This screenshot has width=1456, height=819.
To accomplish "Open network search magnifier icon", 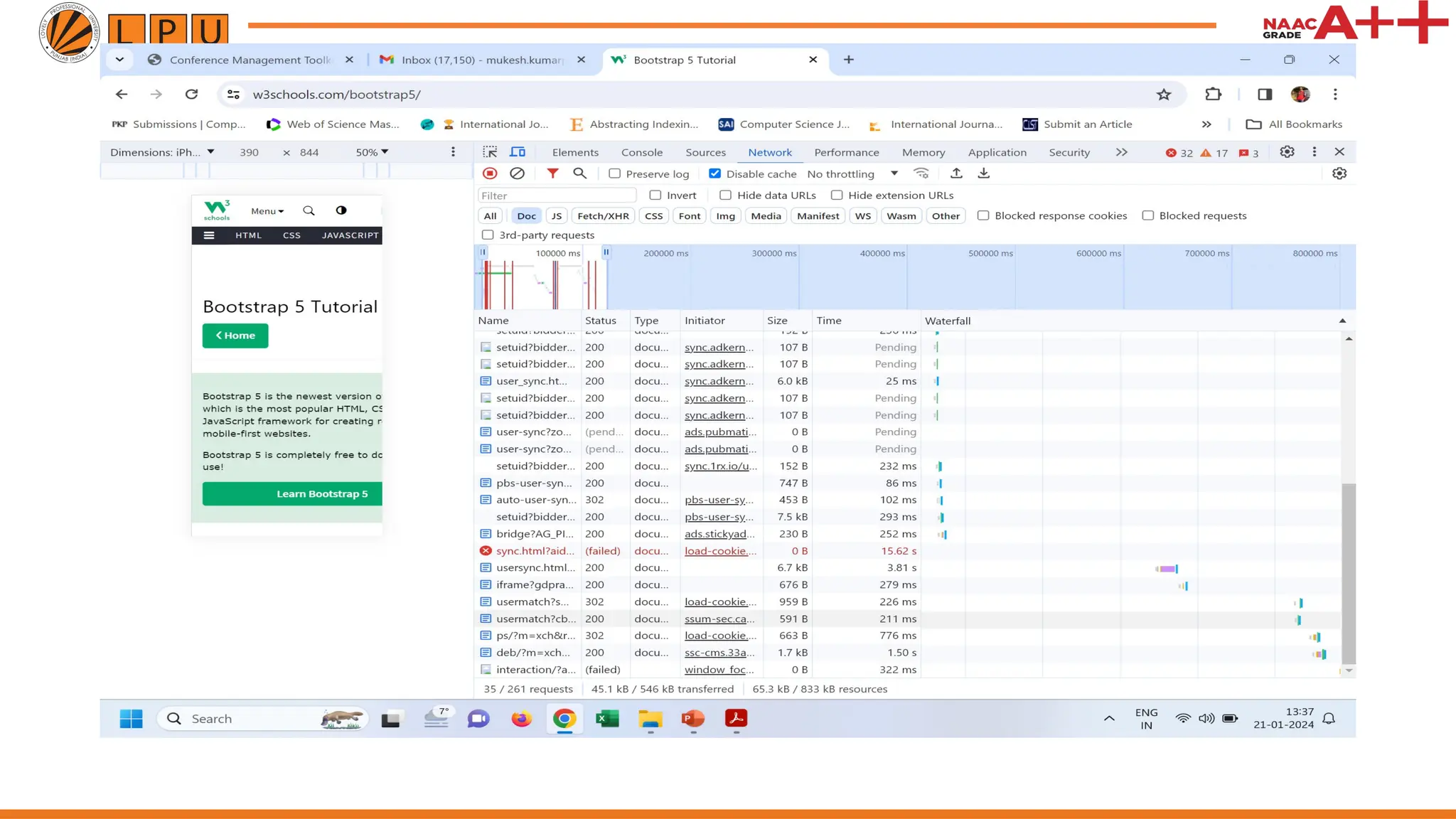I will 580,173.
